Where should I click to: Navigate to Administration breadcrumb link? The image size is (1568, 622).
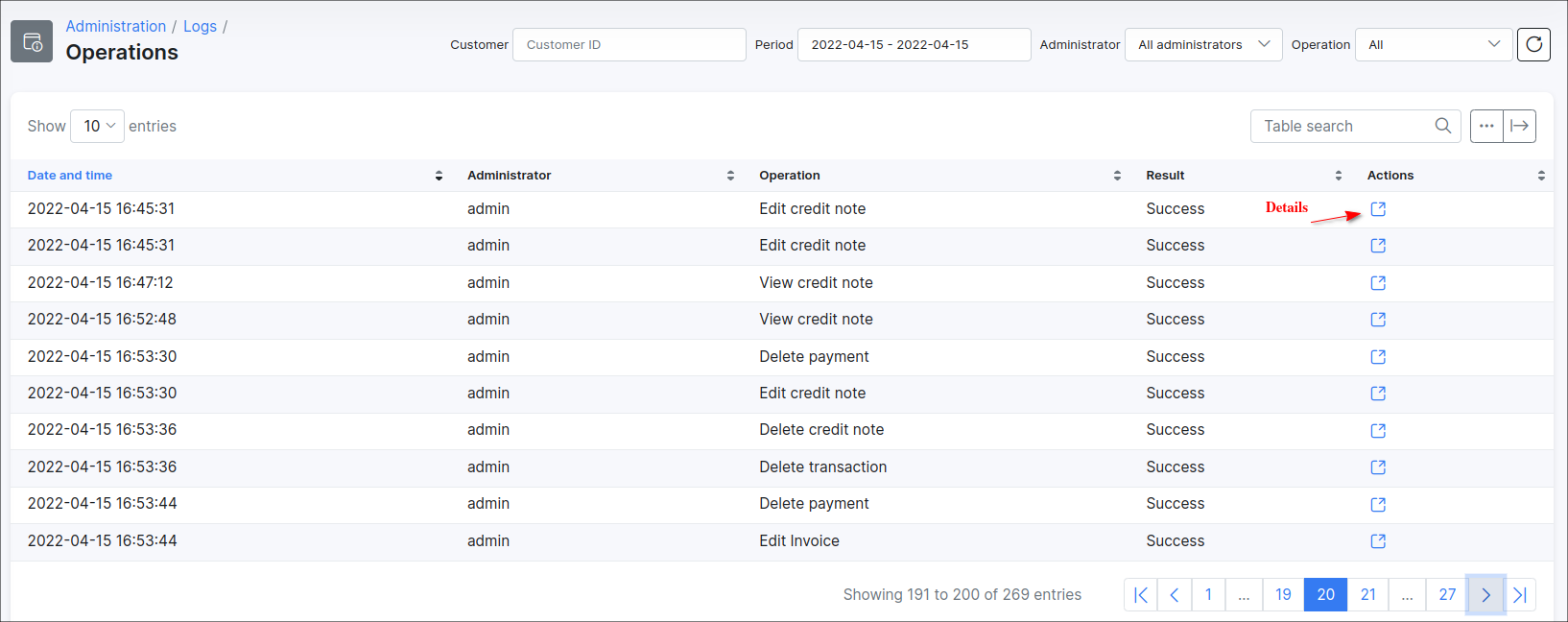(x=116, y=26)
